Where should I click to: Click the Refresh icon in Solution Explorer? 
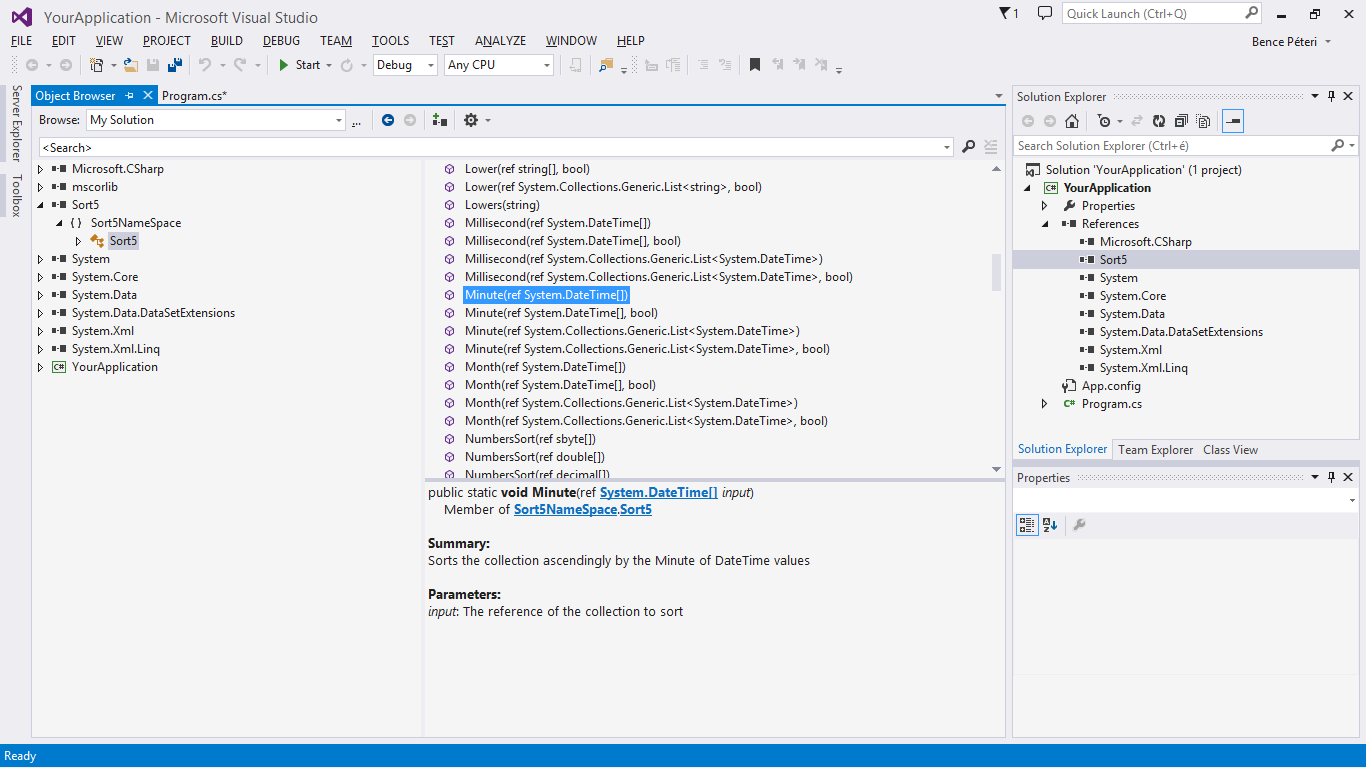click(x=1158, y=121)
